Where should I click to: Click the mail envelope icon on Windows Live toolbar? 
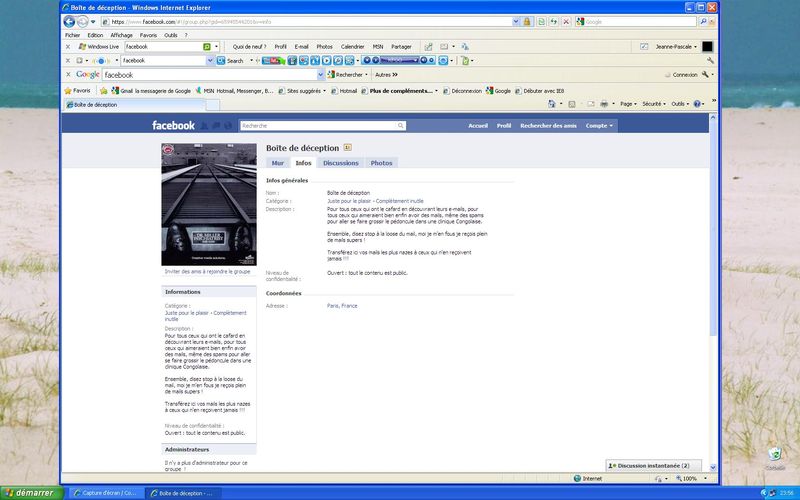coord(444,46)
